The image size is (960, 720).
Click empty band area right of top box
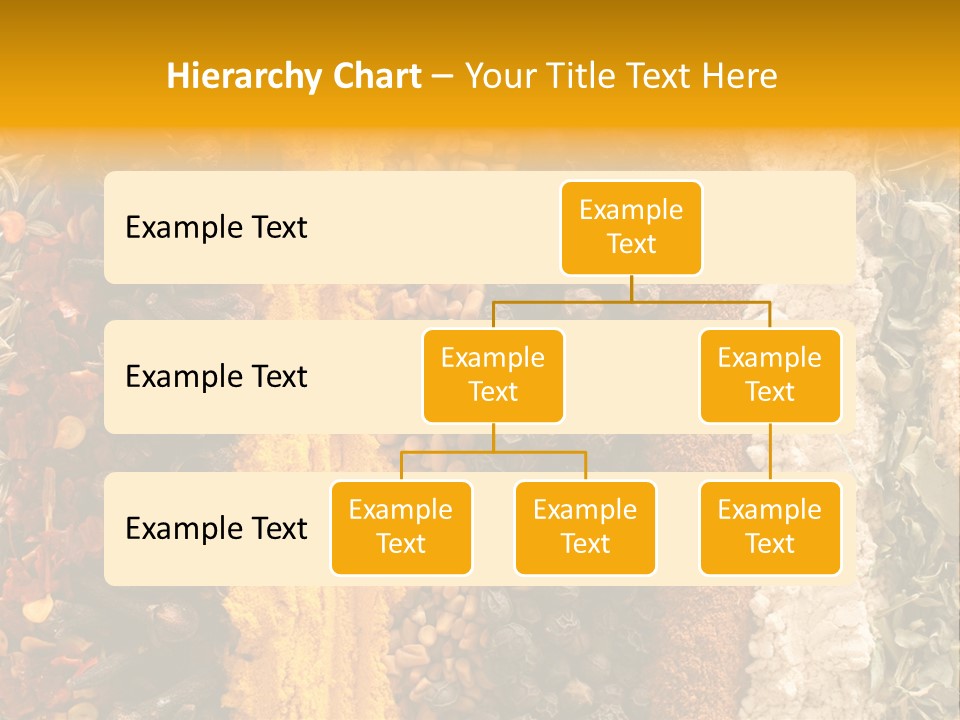click(x=780, y=227)
